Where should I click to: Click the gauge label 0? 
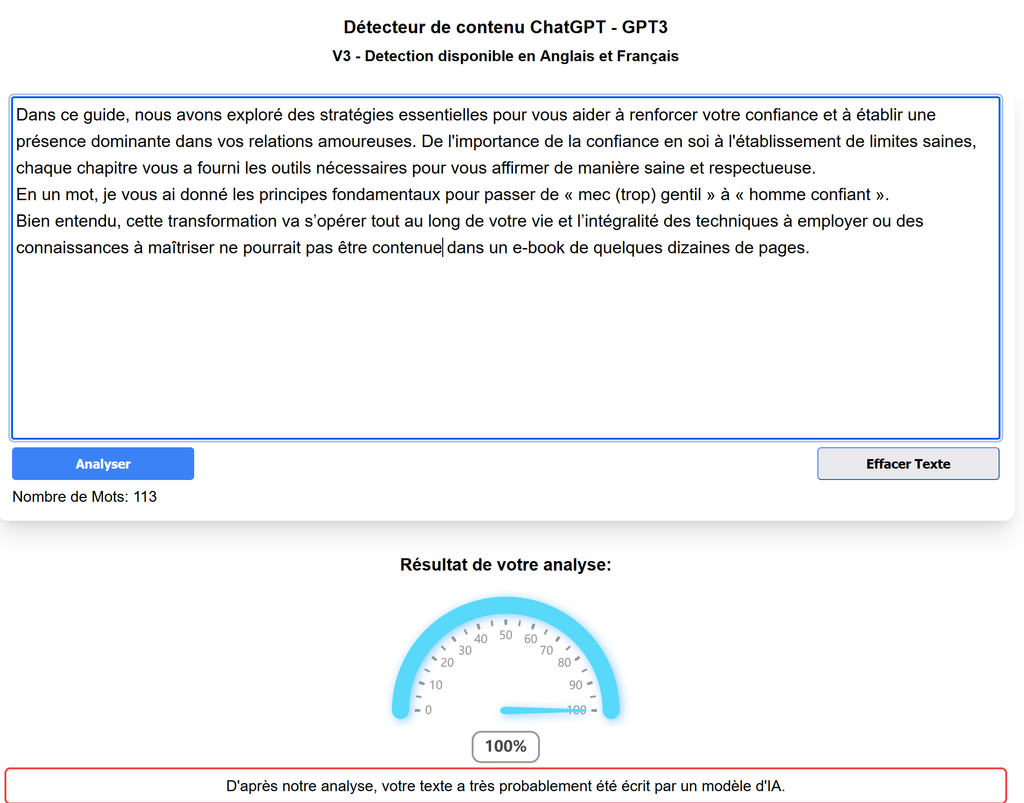tap(428, 710)
